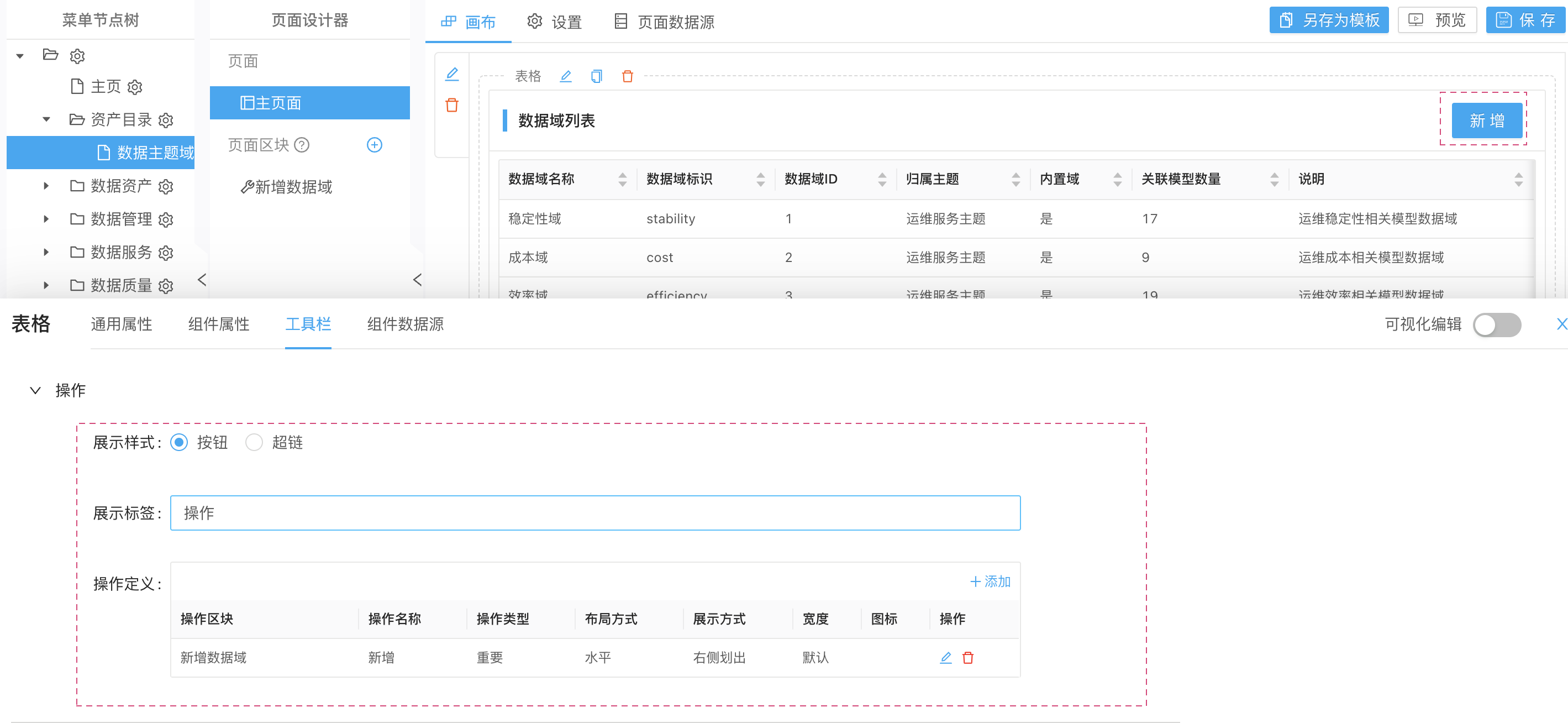Delete the 新增数据域 operation row
Screen dimensions: 1568x723
point(968,657)
